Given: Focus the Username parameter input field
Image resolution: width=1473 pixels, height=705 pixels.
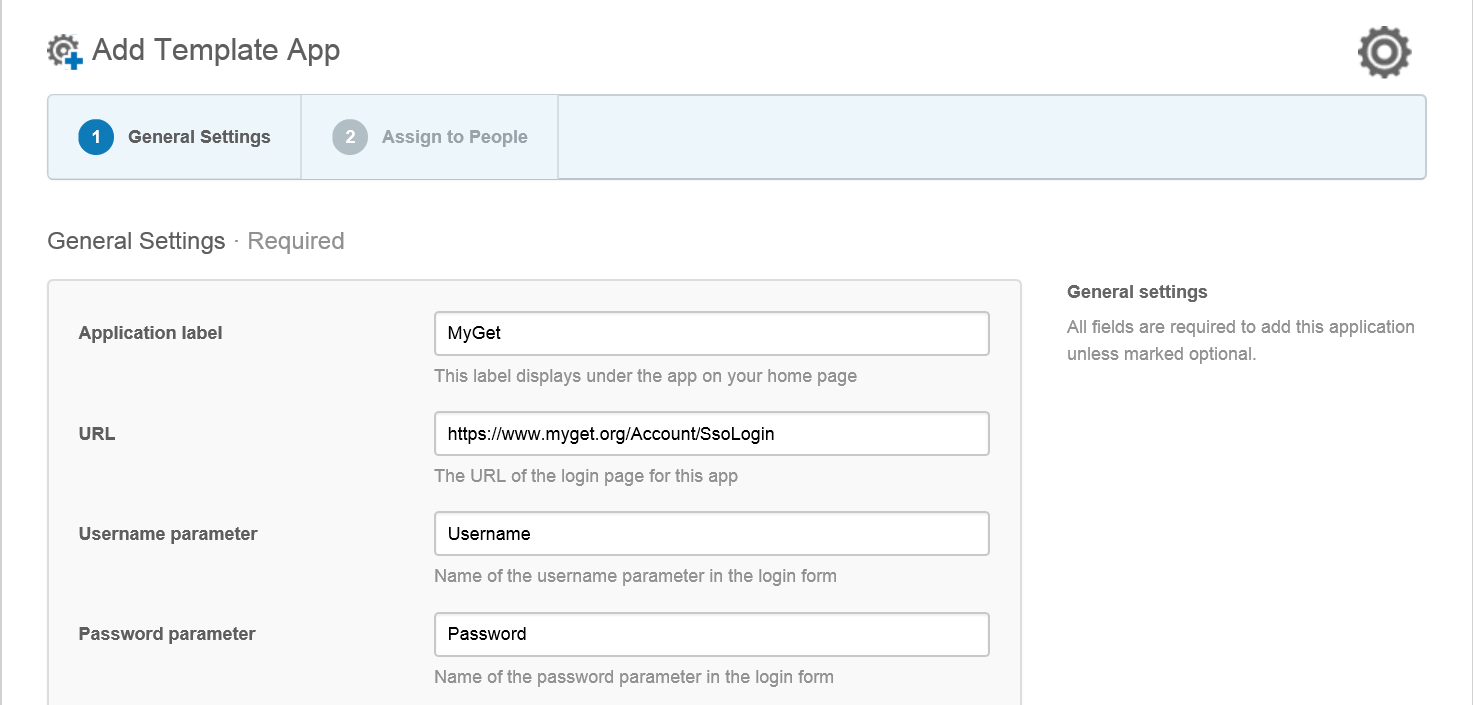Looking at the screenshot, I should [712, 533].
